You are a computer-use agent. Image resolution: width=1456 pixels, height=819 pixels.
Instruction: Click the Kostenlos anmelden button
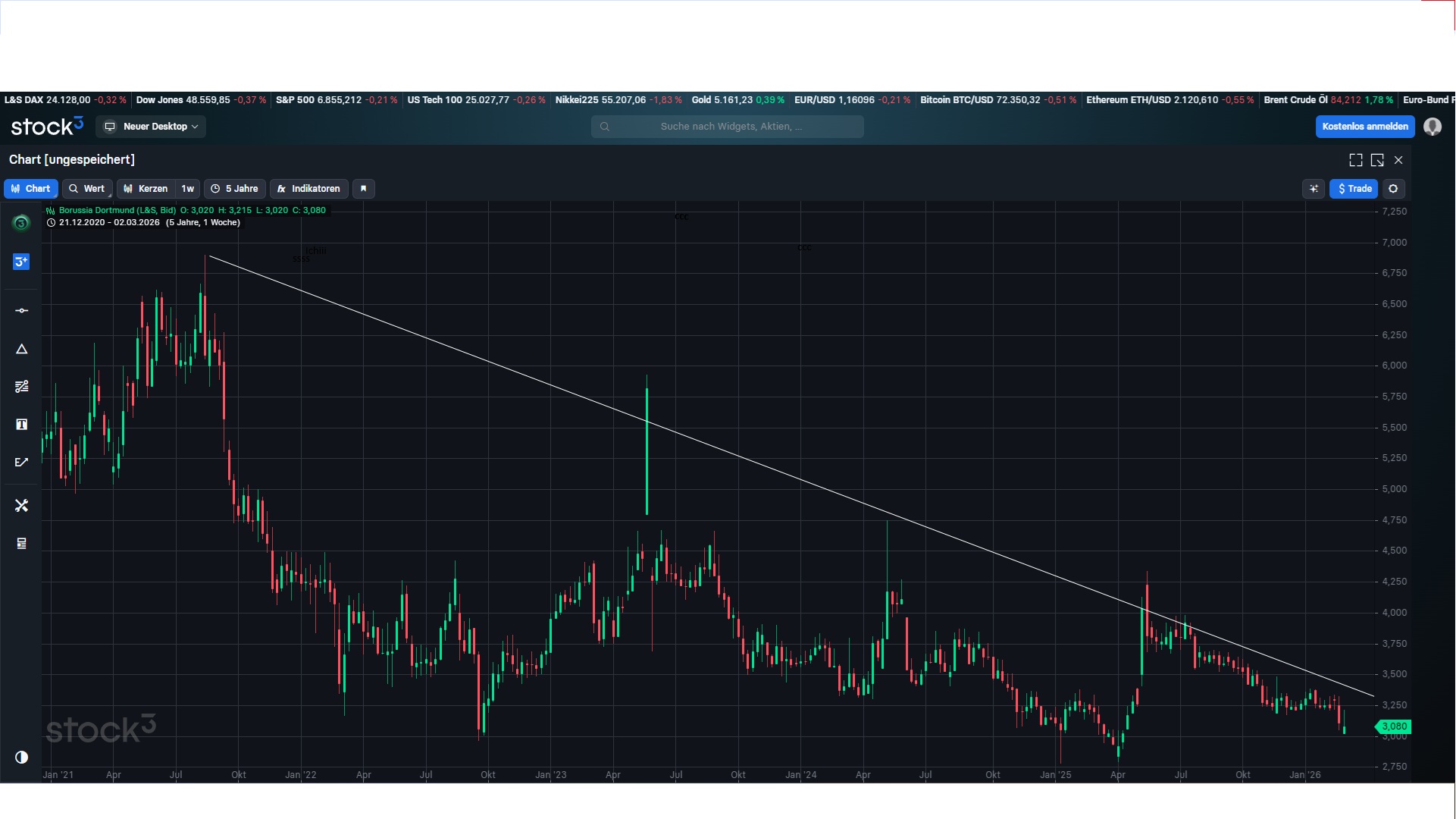(1364, 127)
